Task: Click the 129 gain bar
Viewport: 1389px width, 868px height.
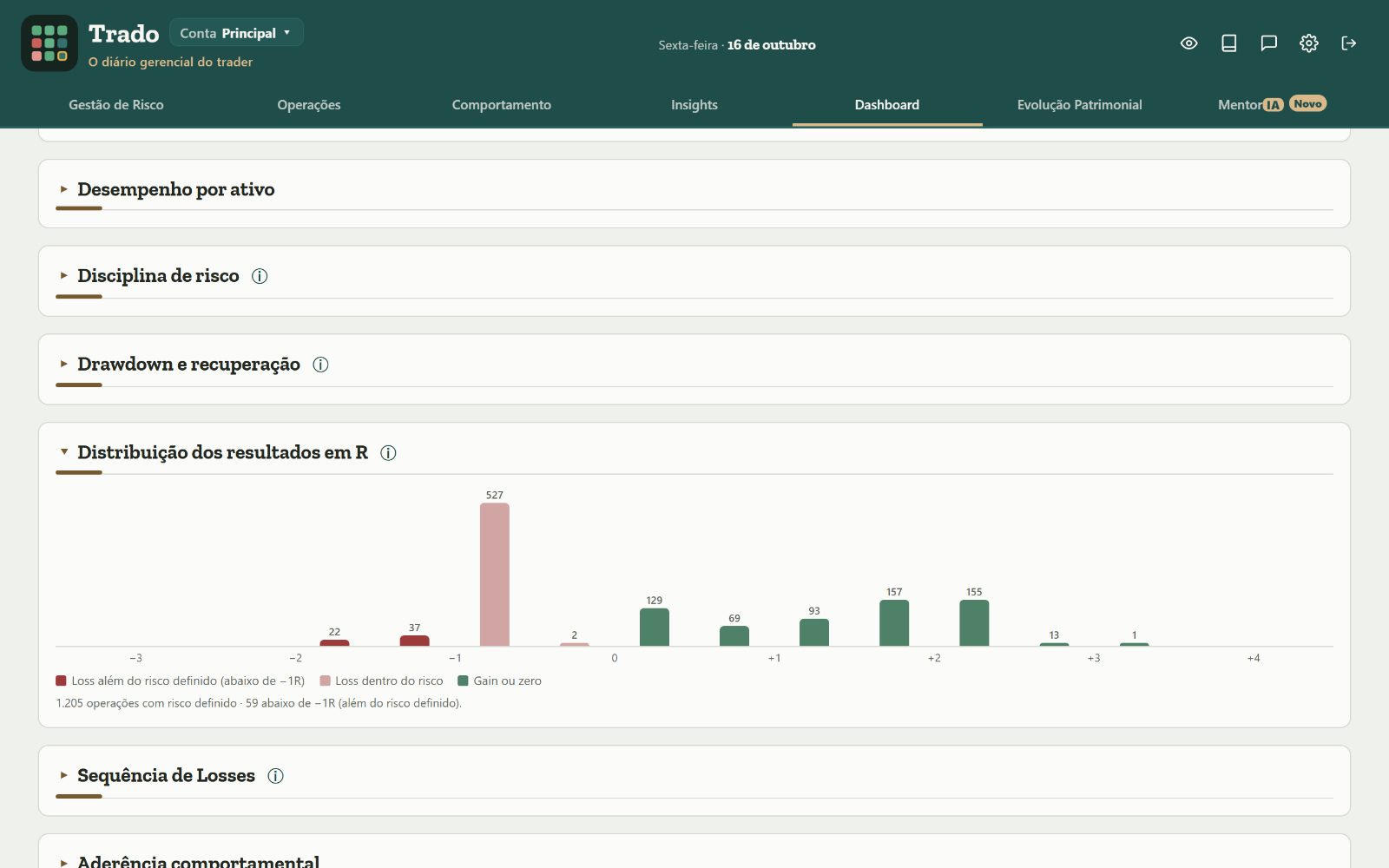Action: [655, 627]
